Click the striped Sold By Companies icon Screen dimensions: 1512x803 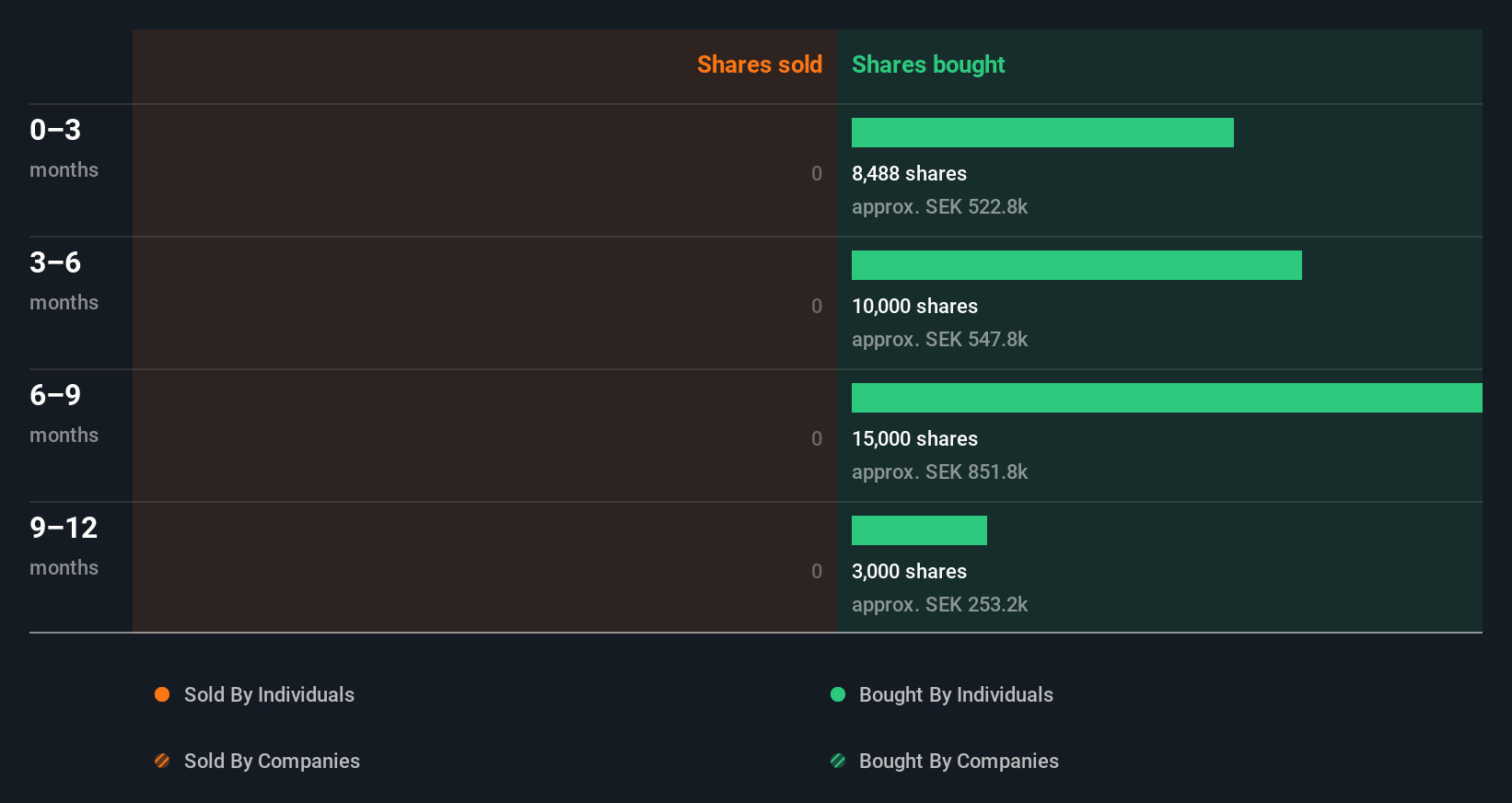point(162,761)
